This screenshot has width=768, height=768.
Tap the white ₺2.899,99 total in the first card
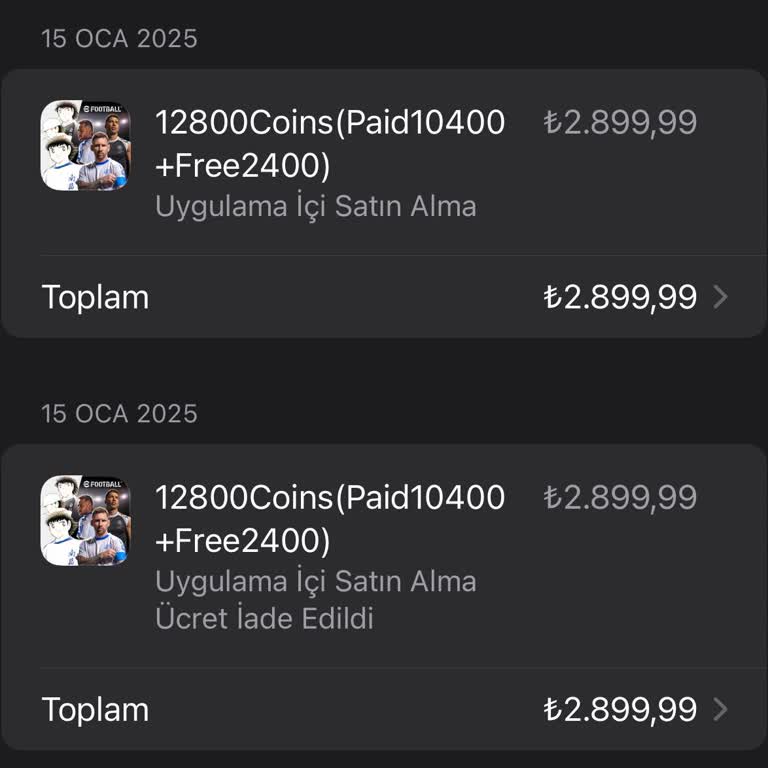click(620, 297)
